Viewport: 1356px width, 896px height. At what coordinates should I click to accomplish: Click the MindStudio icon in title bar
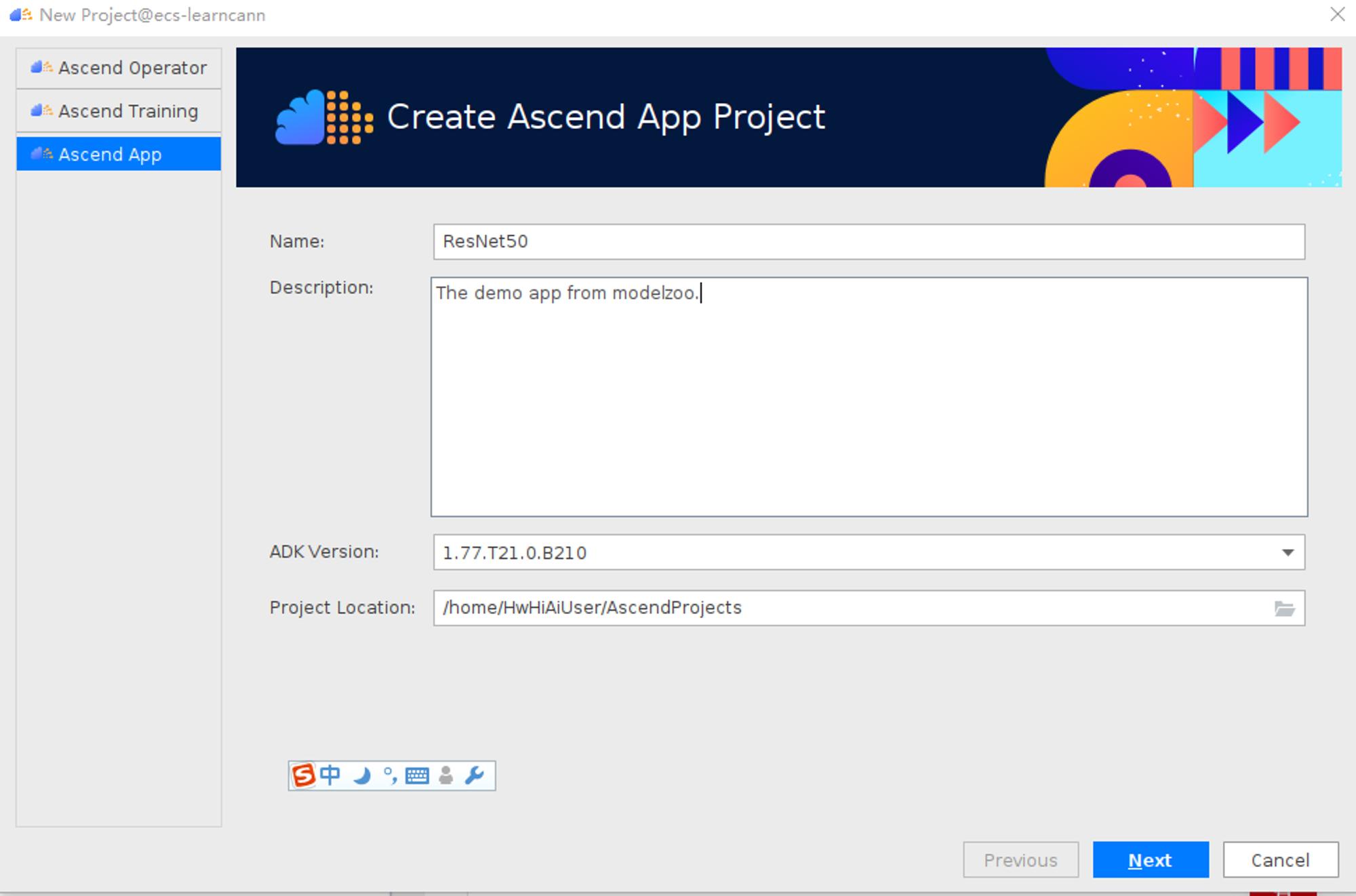pyautogui.click(x=21, y=14)
